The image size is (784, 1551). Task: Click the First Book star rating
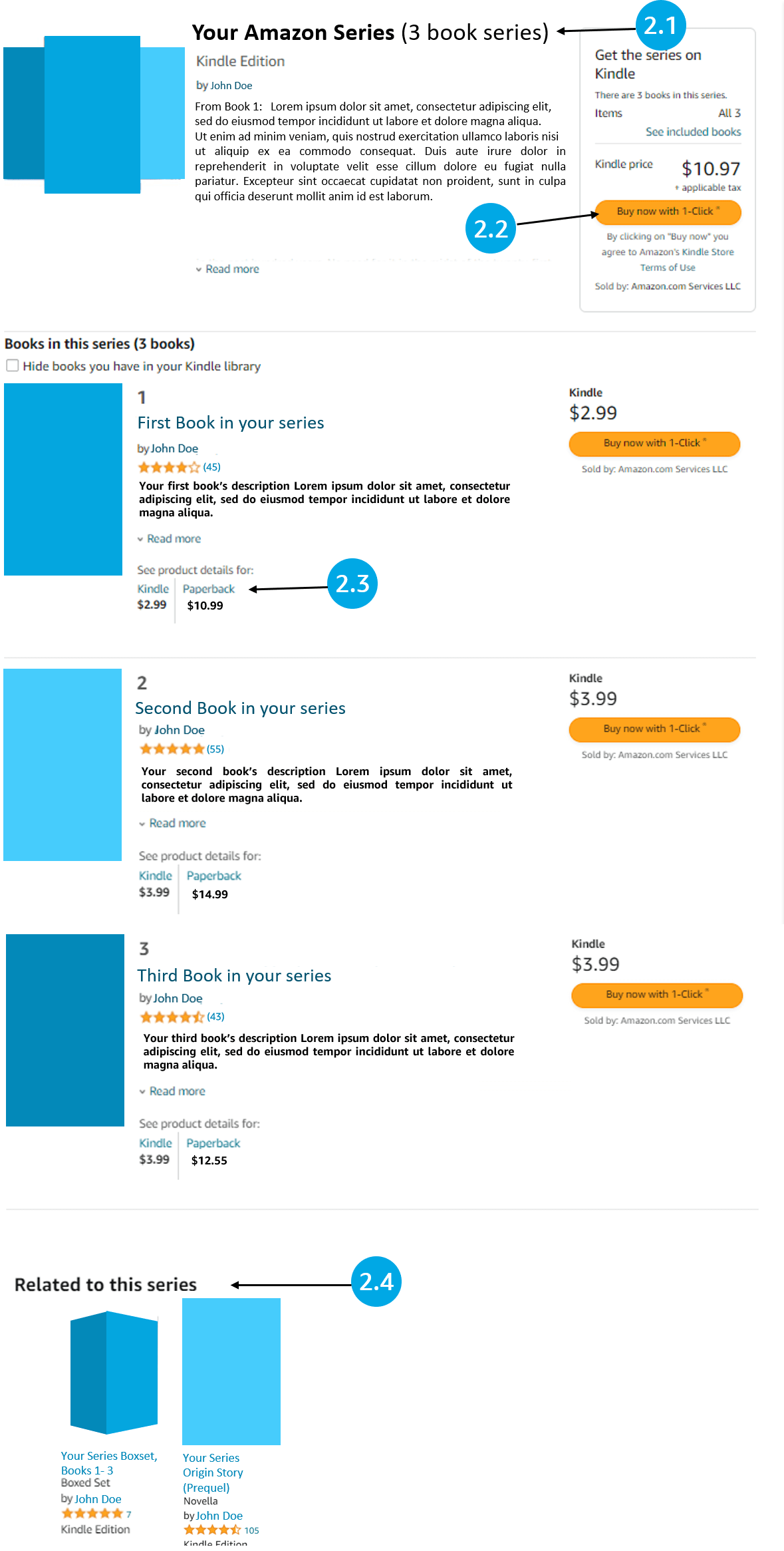pyautogui.click(x=169, y=467)
